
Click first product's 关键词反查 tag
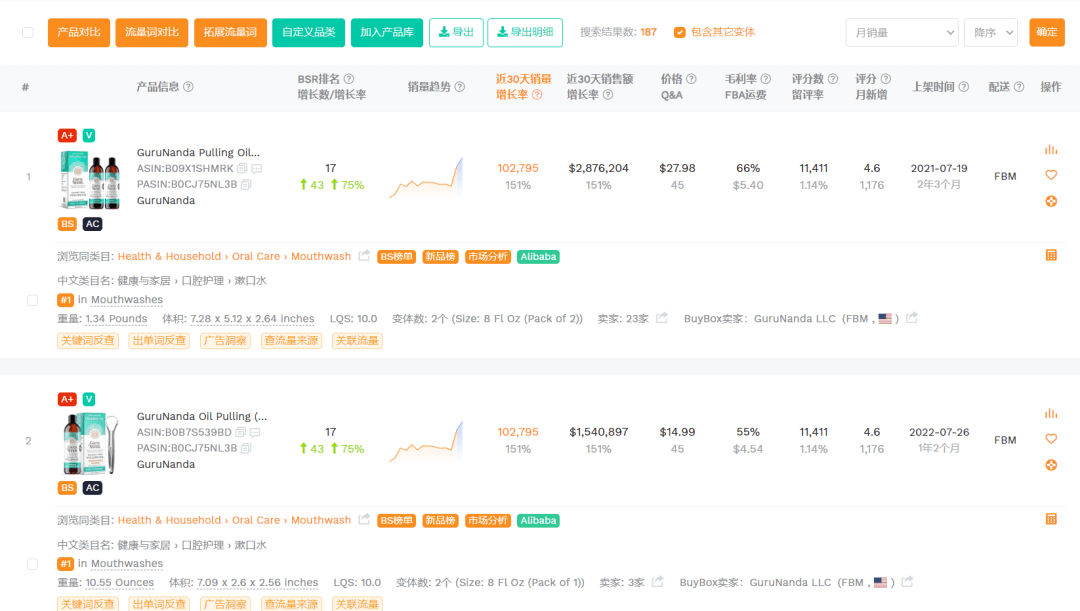pos(87,340)
